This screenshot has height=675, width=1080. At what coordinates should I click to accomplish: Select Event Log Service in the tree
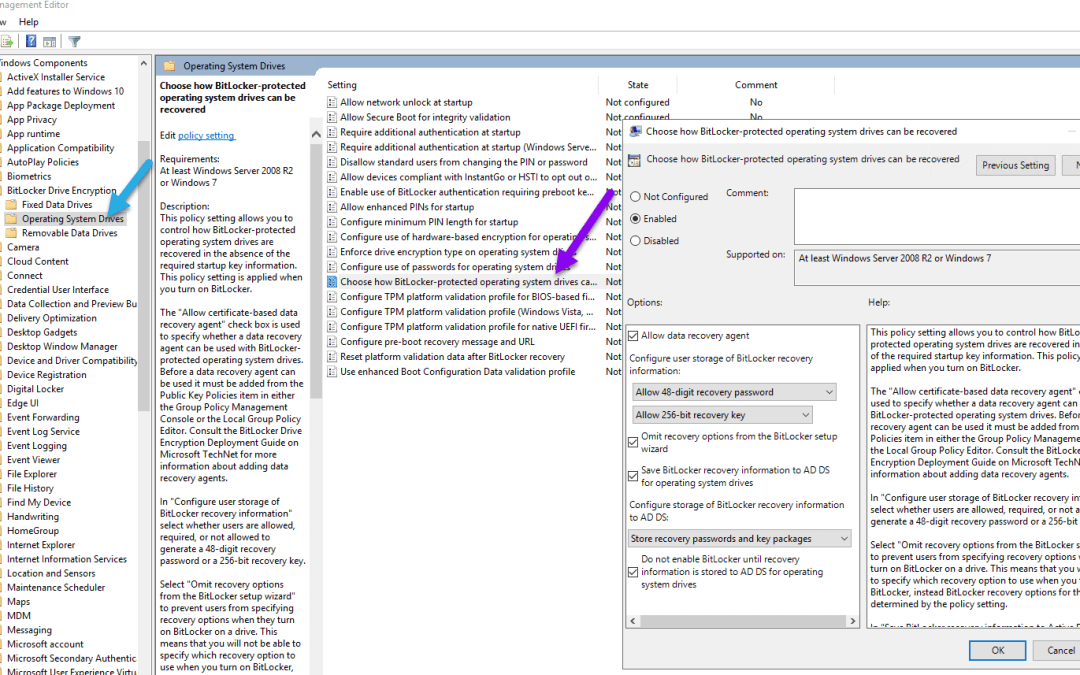click(x=43, y=432)
